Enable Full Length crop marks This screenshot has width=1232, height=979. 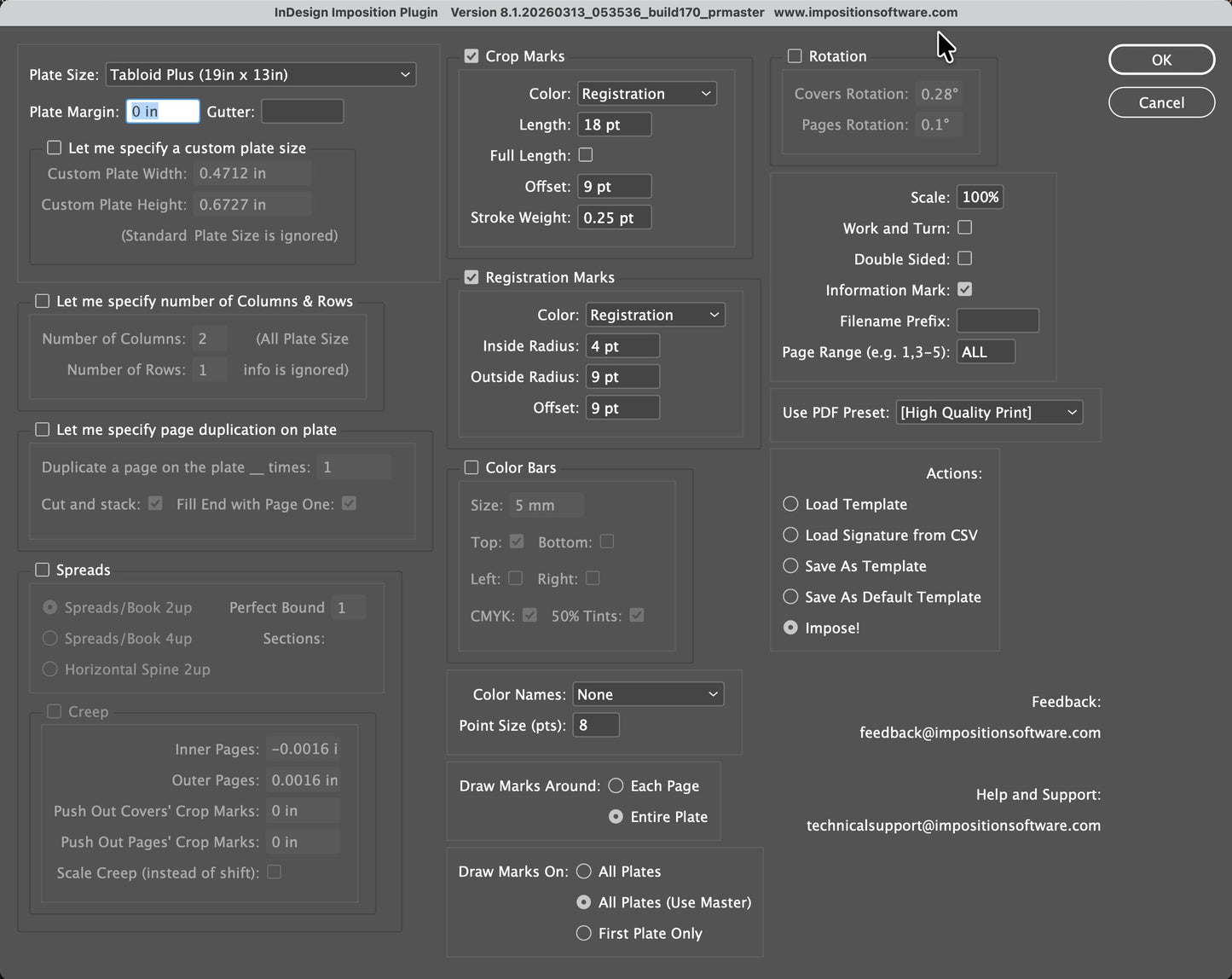pyautogui.click(x=586, y=155)
